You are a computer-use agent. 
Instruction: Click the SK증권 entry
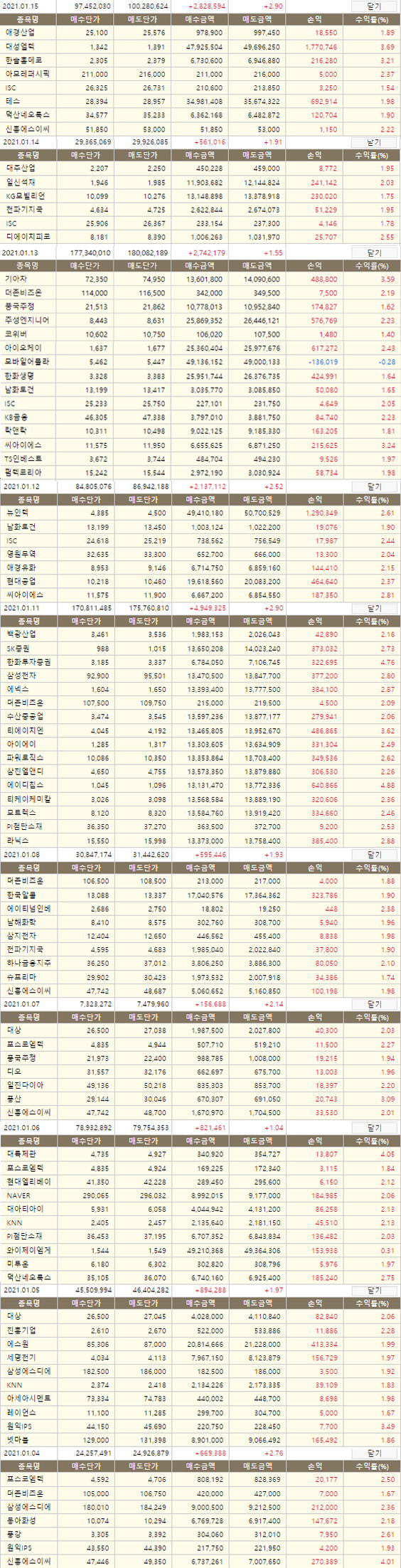tap(17, 649)
